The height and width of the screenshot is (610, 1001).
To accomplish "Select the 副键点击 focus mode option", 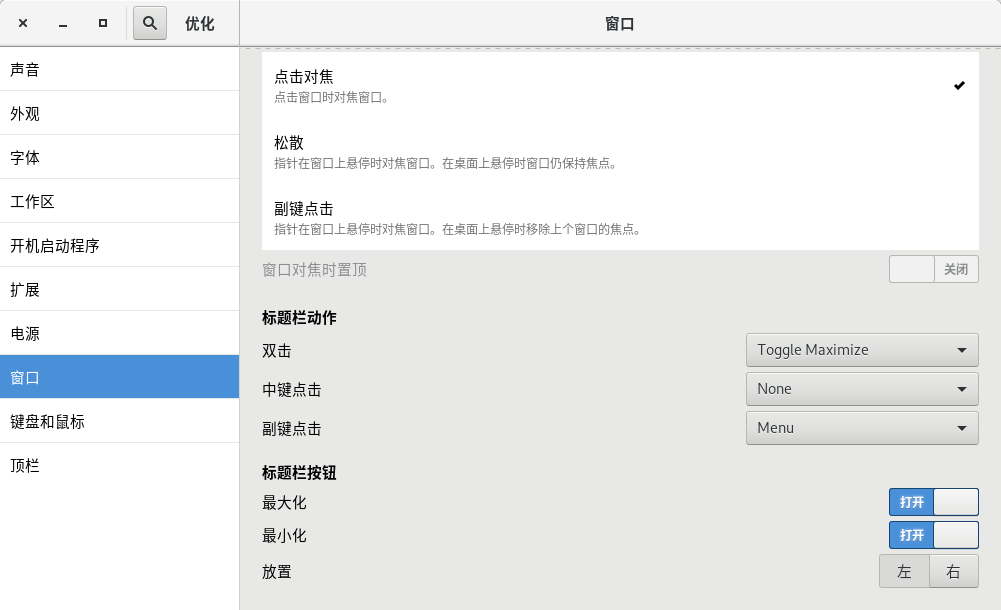I will (x=619, y=218).
